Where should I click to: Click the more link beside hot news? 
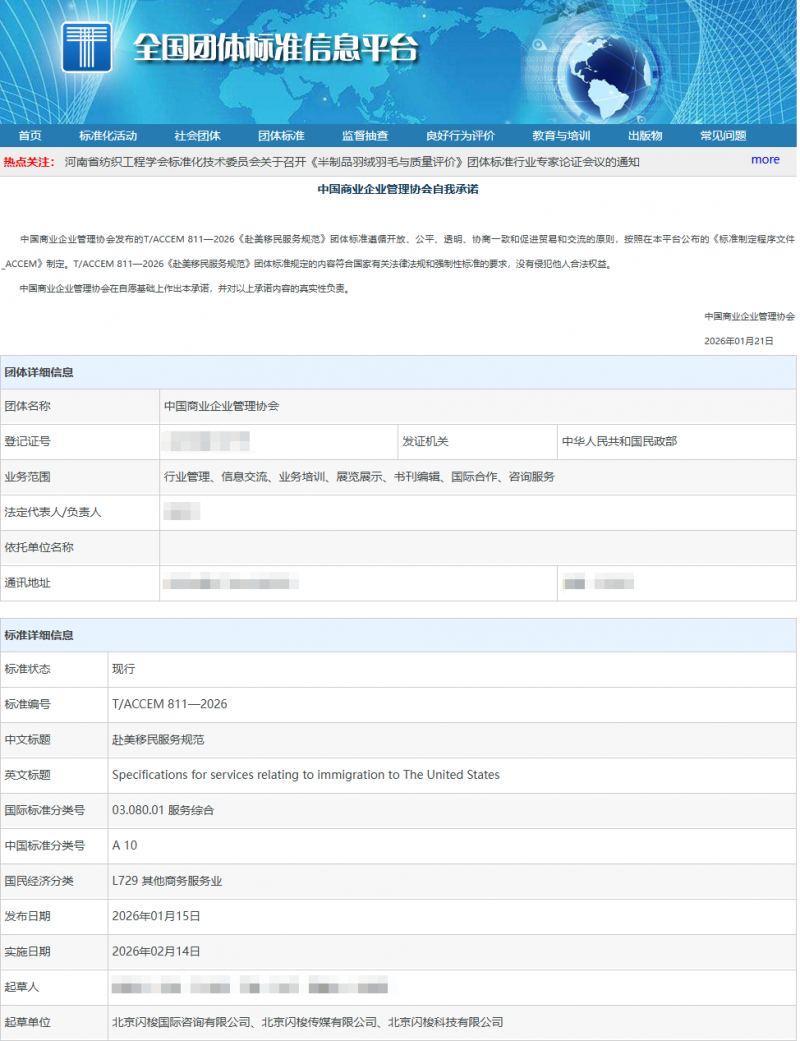pos(764,160)
